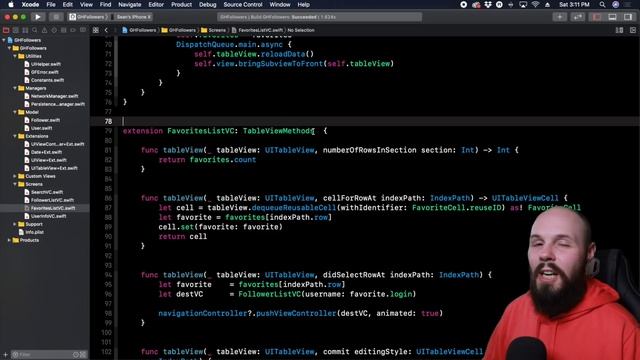
Task: Open the Report navigator tab
Action: [x=83, y=30]
